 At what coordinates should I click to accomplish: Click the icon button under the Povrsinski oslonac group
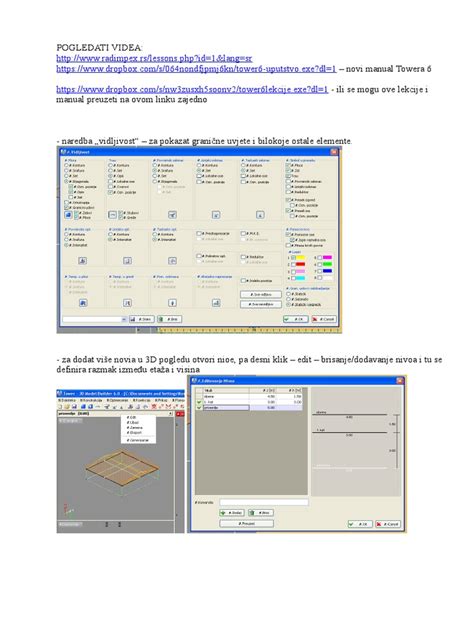point(173,215)
